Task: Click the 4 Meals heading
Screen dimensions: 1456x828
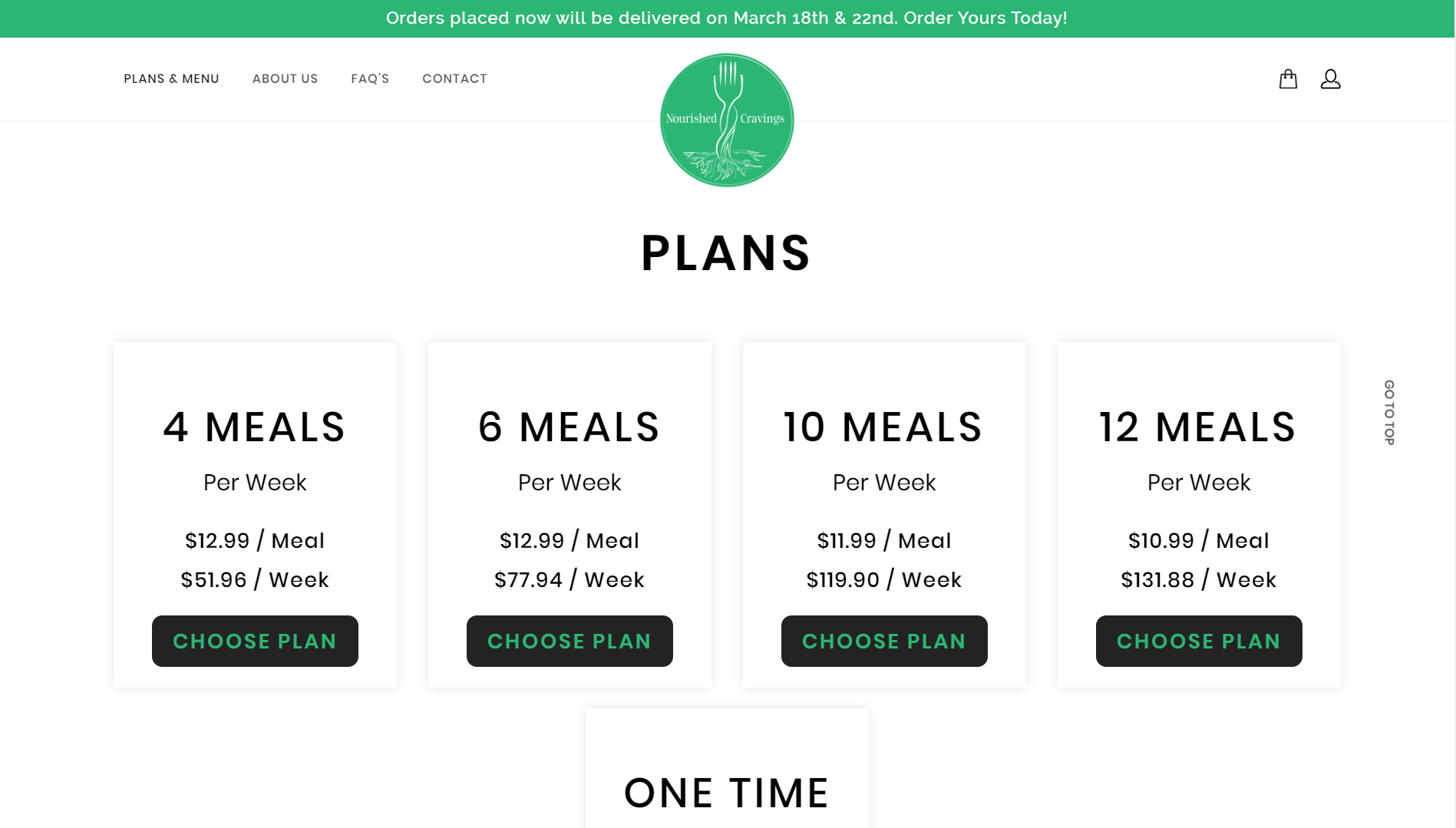Action: 255,427
